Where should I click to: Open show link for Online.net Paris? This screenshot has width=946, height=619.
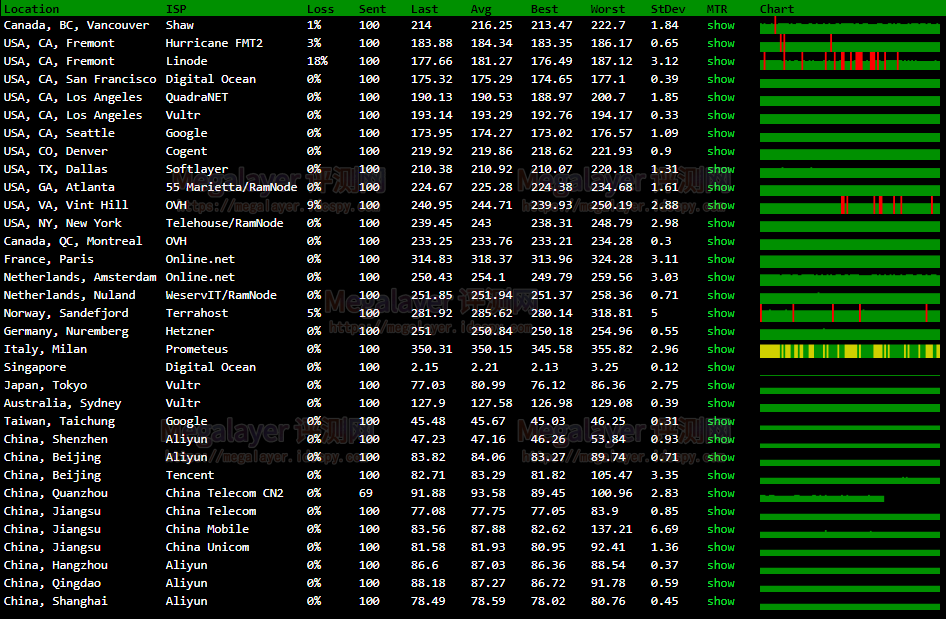point(721,259)
